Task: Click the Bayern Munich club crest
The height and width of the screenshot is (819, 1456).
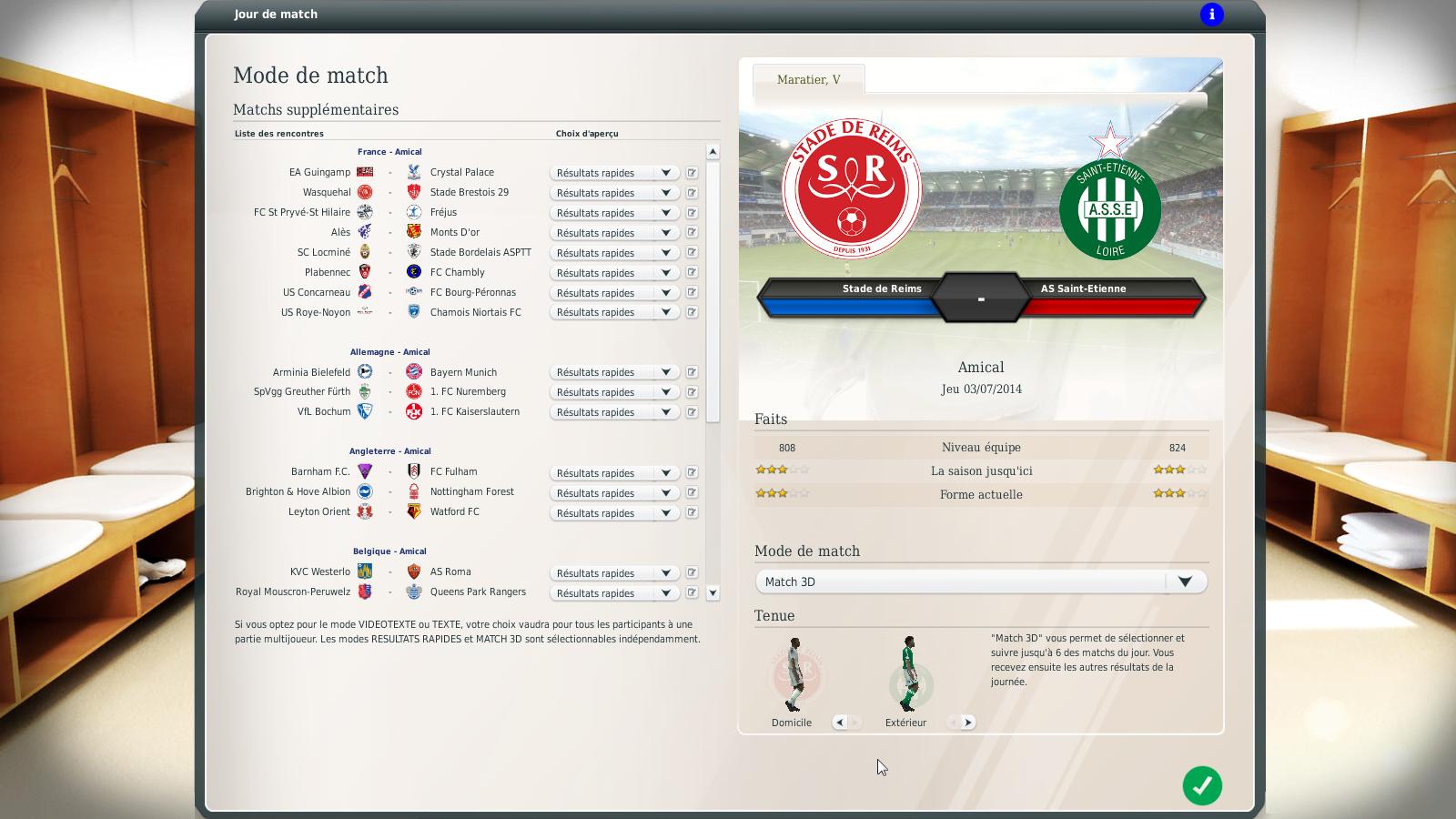Action: [x=414, y=372]
